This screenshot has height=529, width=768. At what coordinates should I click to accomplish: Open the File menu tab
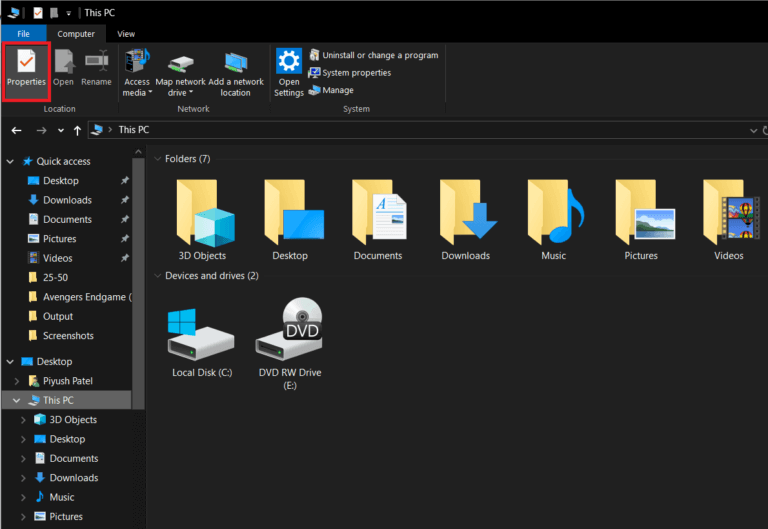(24, 34)
